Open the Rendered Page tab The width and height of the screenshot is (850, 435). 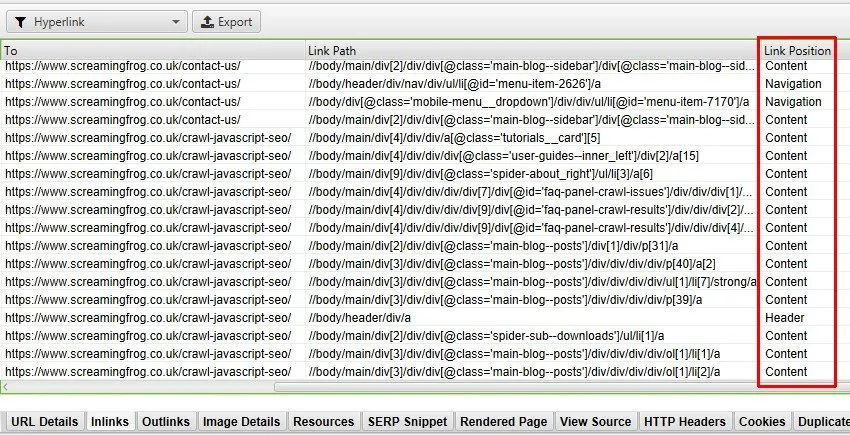tap(503, 422)
